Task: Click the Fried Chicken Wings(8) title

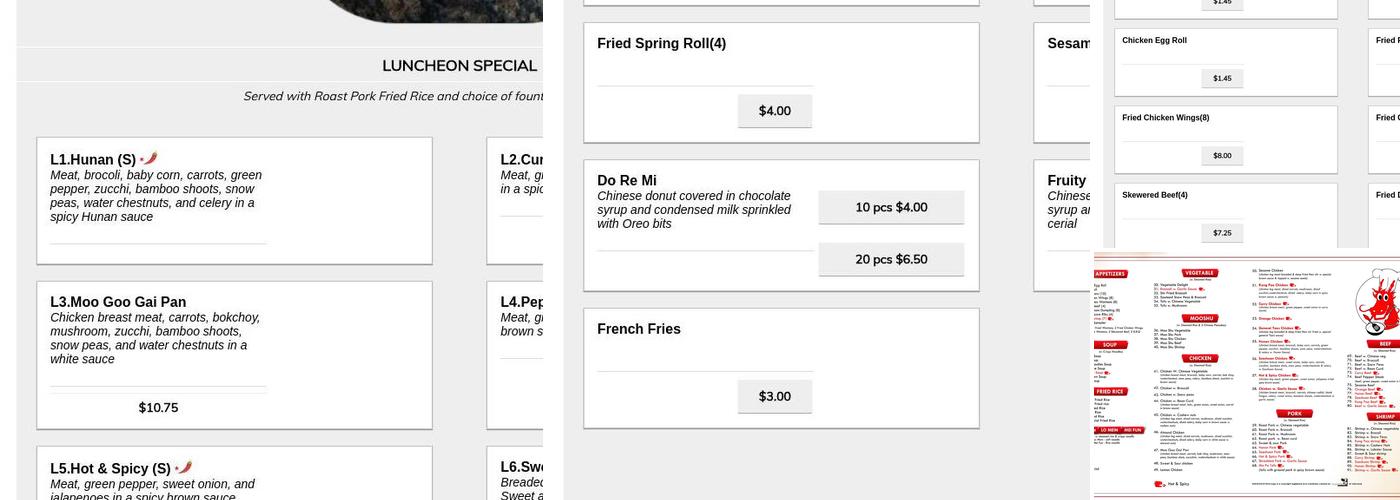Action: tap(1165, 118)
